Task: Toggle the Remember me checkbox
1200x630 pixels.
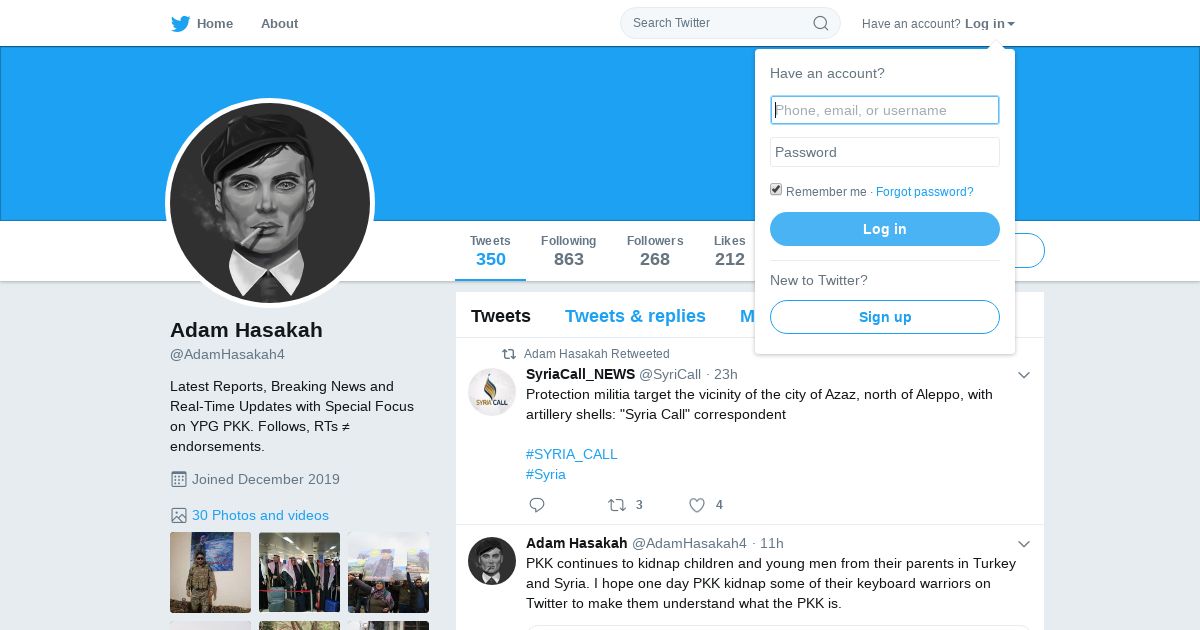Action: tap(776, 190)
